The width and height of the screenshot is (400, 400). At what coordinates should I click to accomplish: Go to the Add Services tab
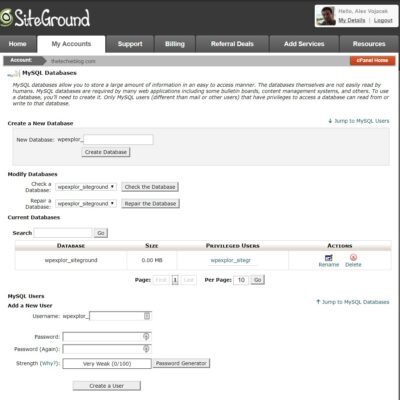click(x=304, y=44)
